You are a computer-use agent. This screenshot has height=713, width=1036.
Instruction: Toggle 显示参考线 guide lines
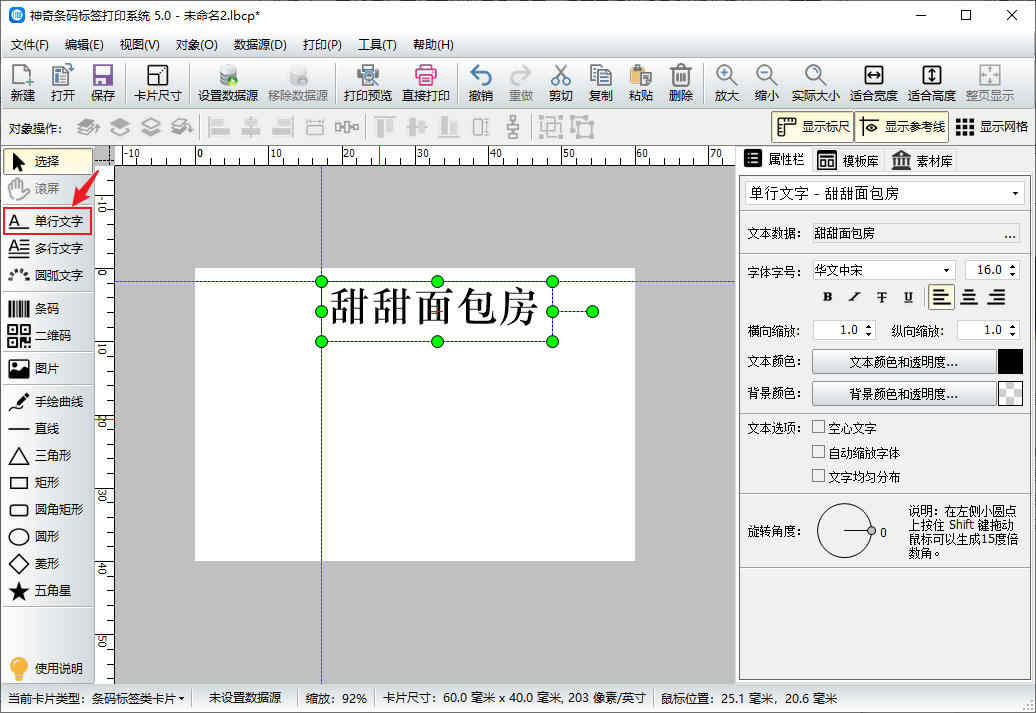902,127
